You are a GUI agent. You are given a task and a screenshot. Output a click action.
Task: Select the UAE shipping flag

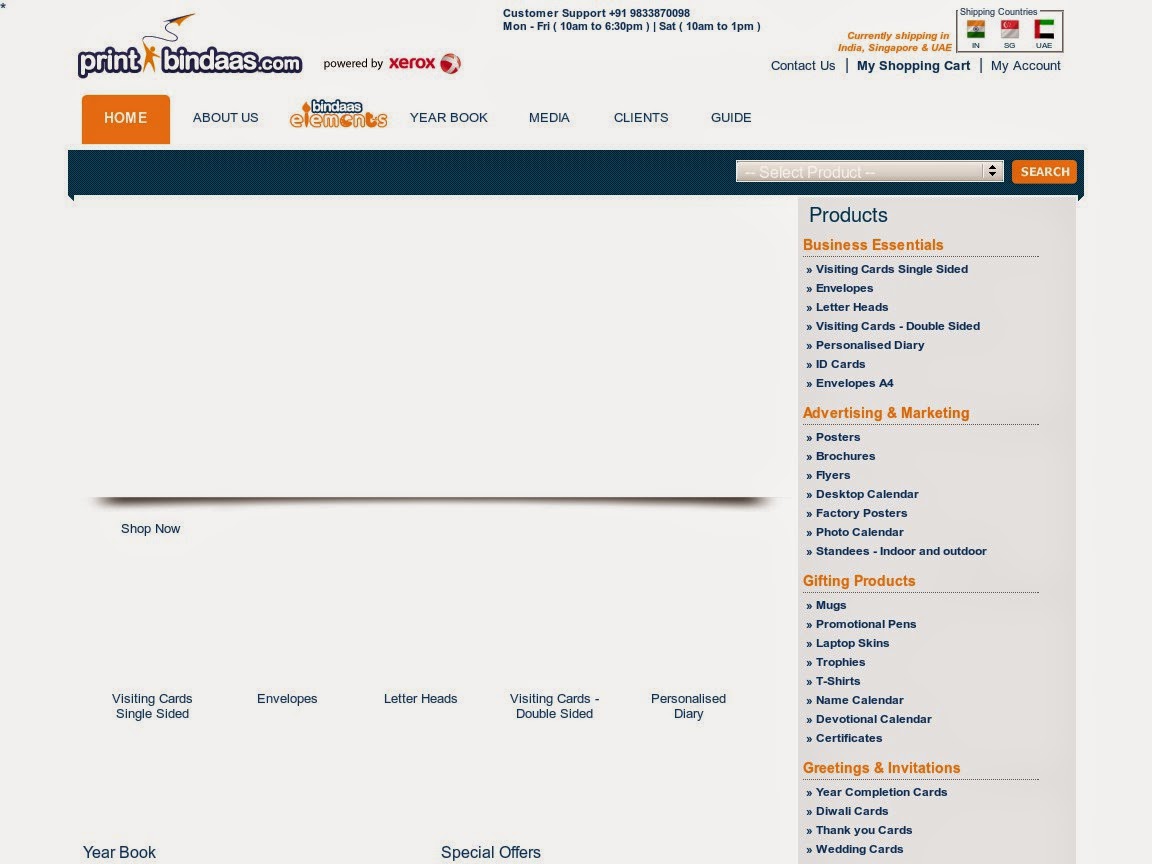[1044, 30]
